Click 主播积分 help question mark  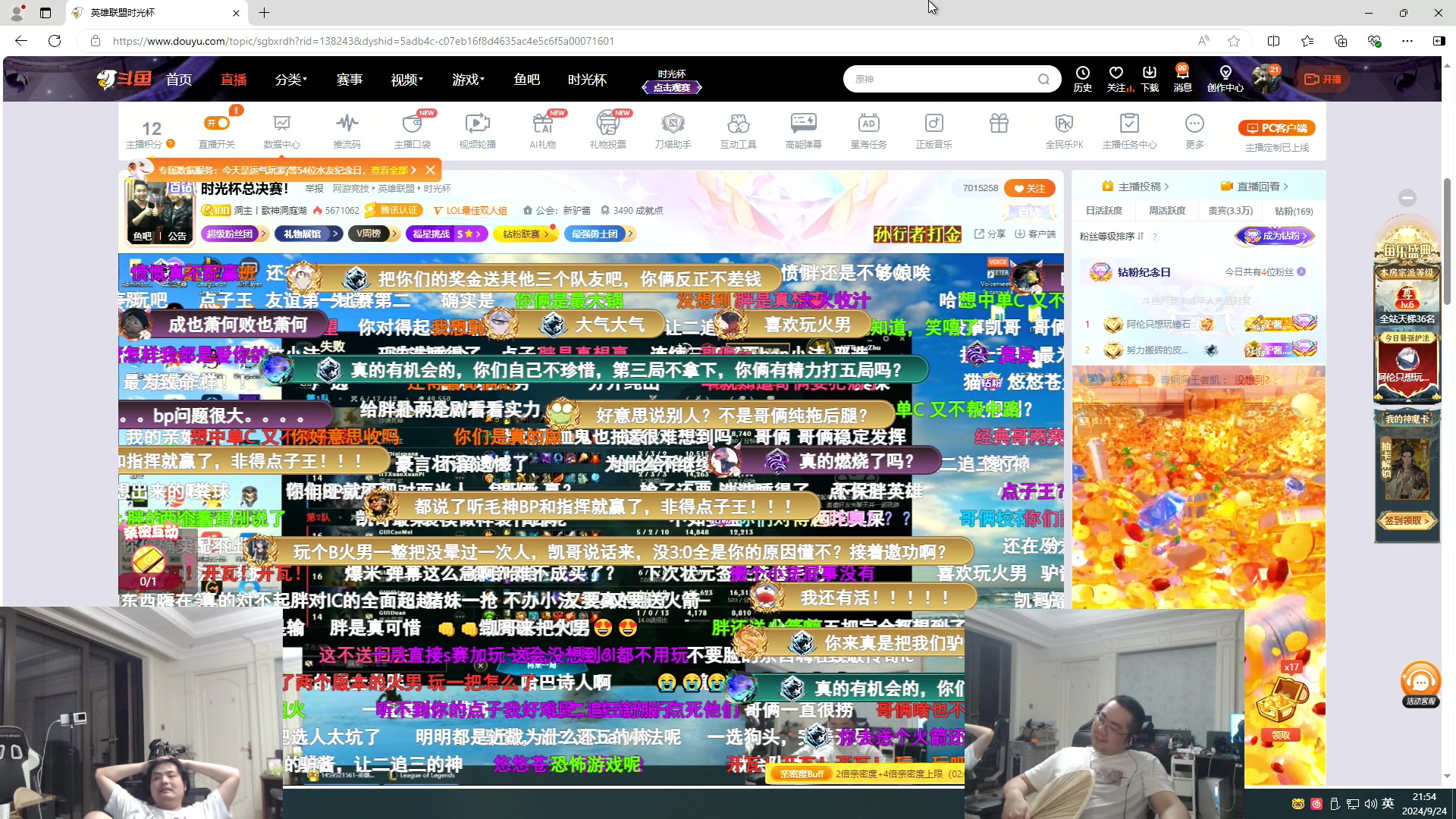pos(171,143)
